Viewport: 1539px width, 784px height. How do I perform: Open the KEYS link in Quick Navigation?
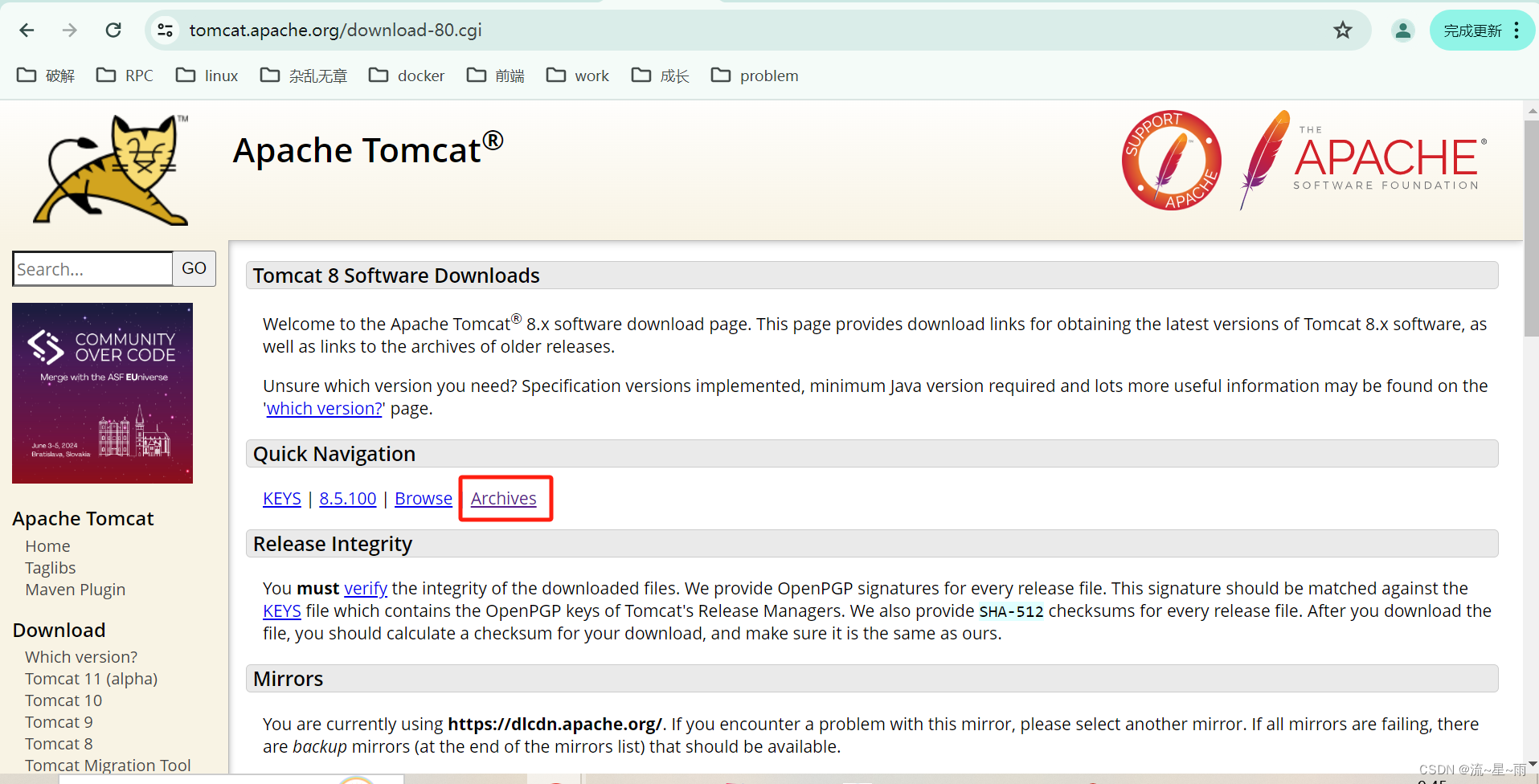pyautogui.click(x=282, y=498)
